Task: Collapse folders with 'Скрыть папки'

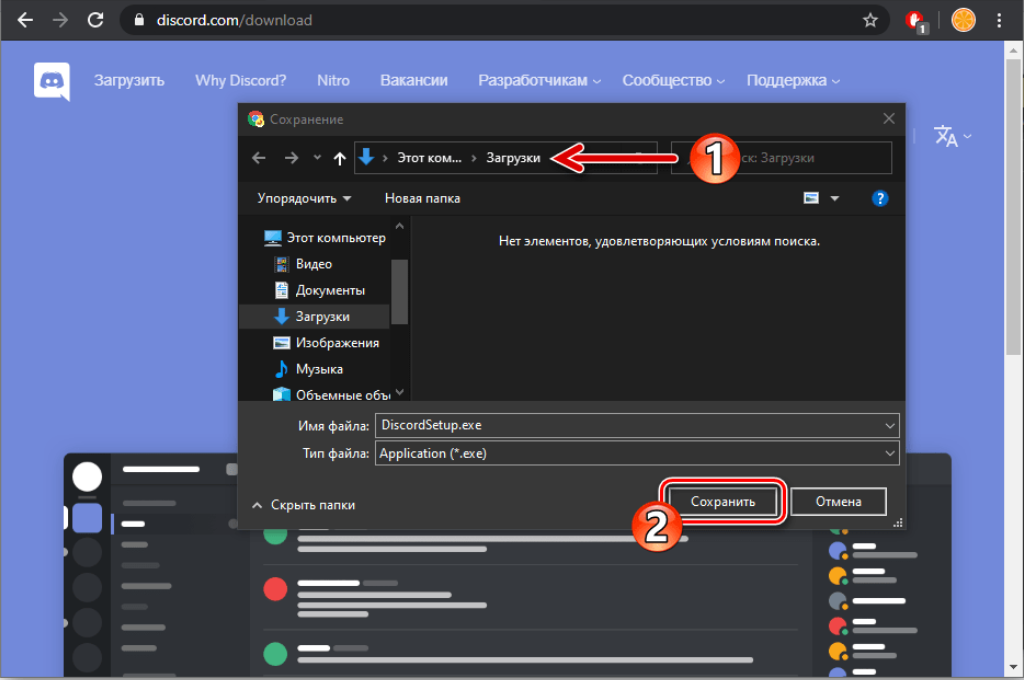Action: 304,505
